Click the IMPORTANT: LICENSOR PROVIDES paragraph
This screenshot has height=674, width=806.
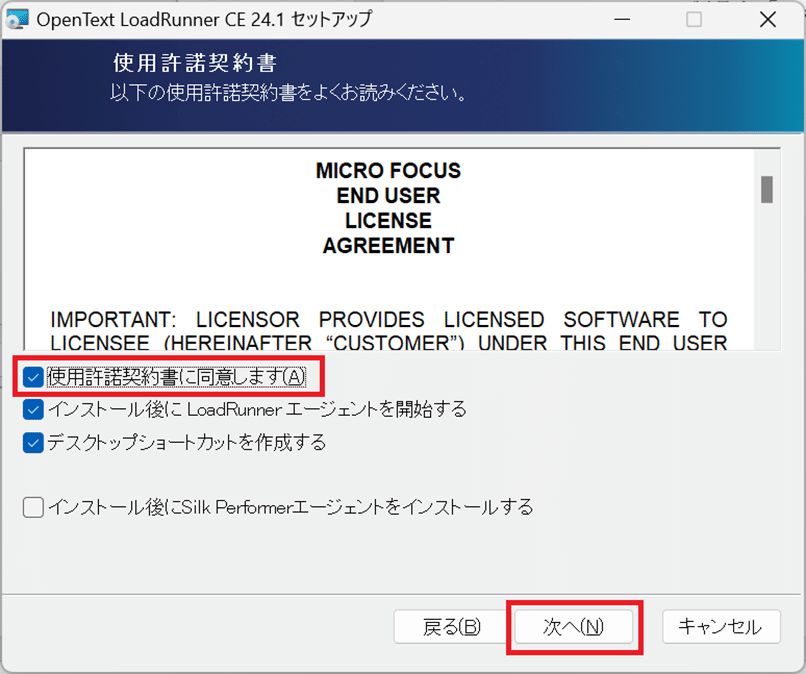(x=389, y=331)
